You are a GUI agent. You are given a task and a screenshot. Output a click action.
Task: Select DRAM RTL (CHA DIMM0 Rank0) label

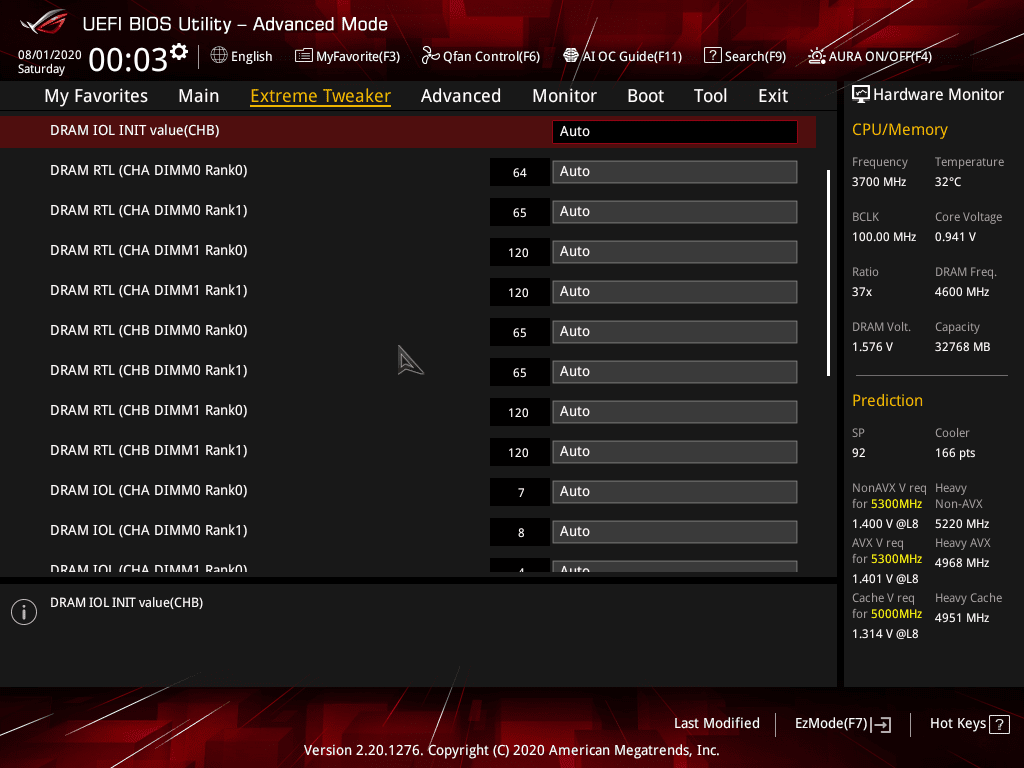coord(149,170)
